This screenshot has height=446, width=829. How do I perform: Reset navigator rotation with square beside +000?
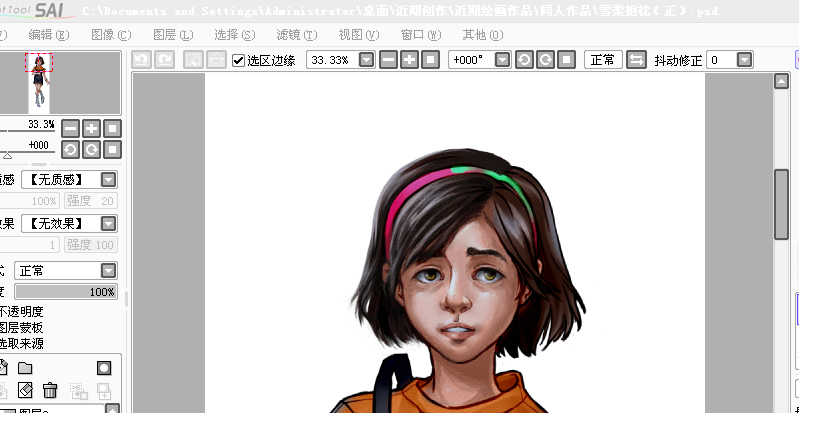[x=112, y=150]
